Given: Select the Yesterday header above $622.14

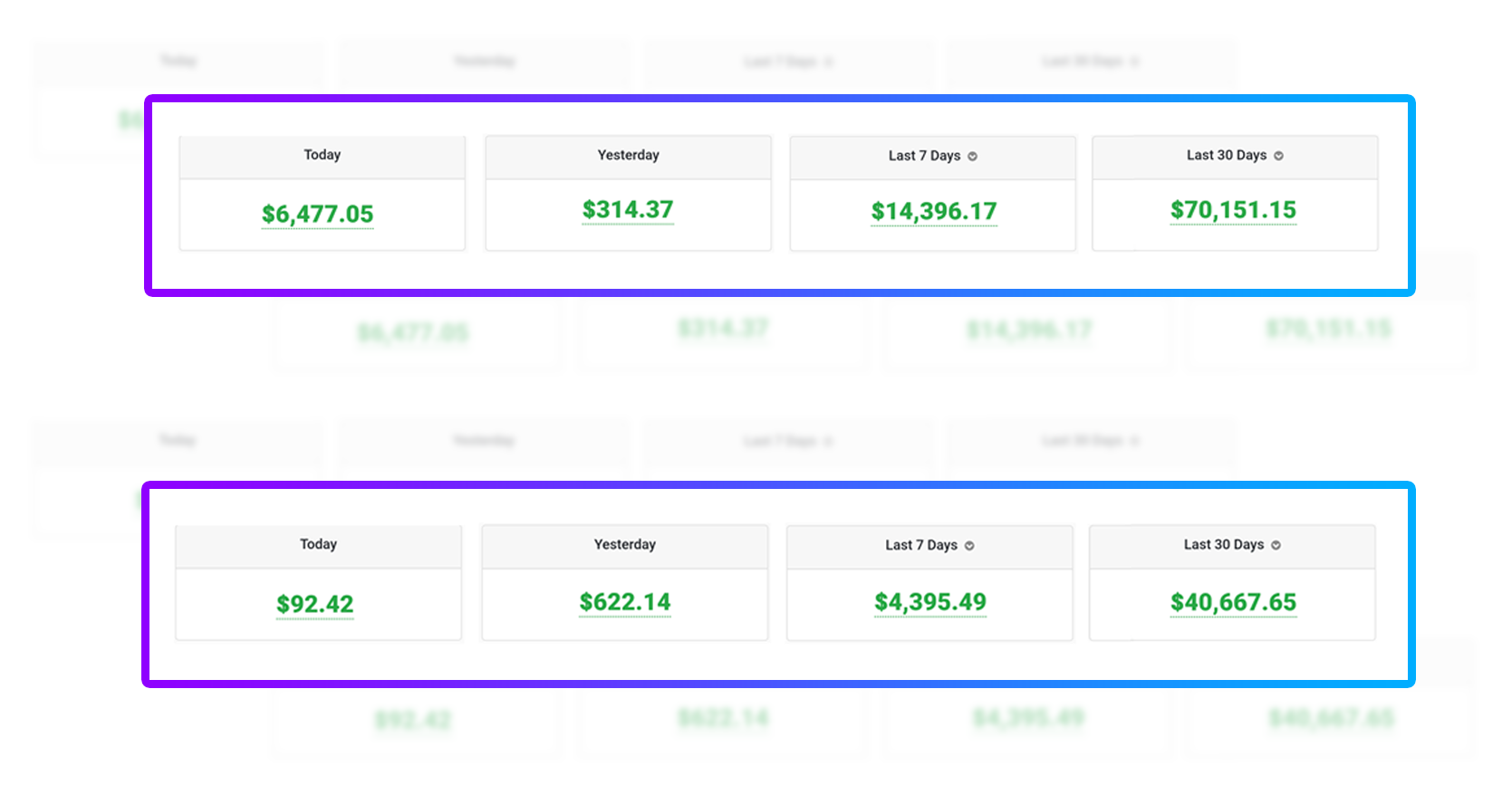Looking at the screenshot, I should pos(625,544).
